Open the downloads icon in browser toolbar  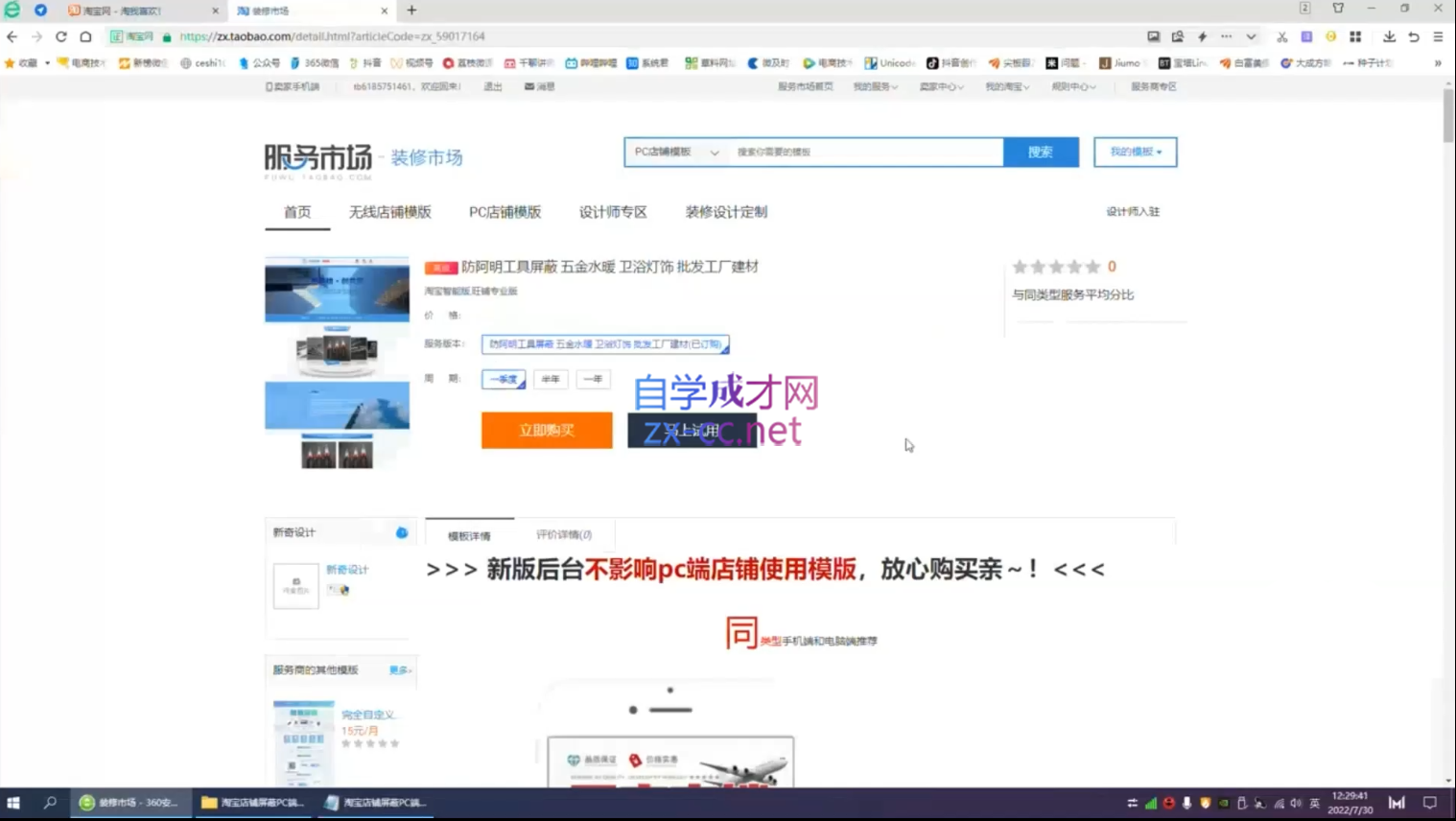click(1389, 36)
